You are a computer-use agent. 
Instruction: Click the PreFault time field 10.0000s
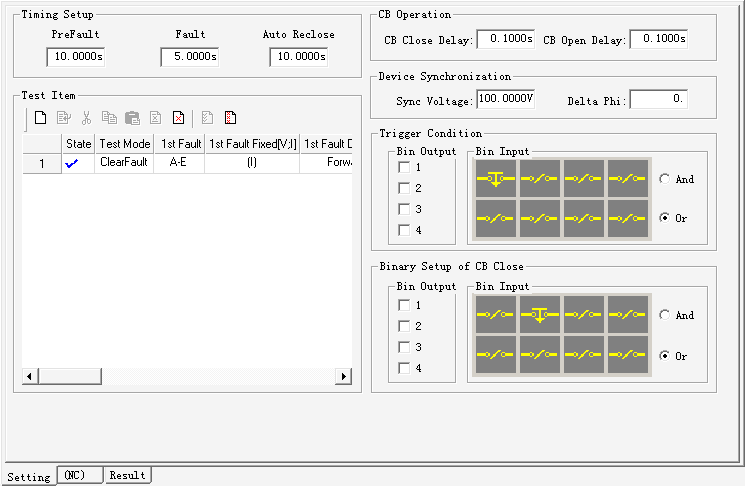point(76,57)
